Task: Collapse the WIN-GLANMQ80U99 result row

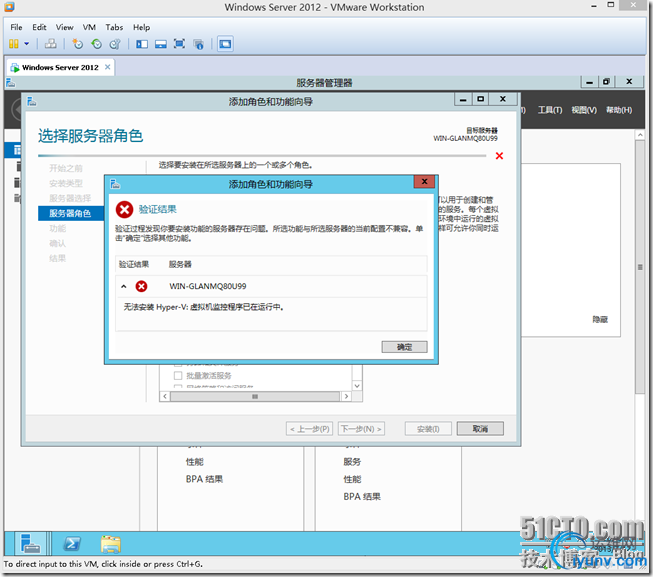Action: pyautogui.click(x=124, y=286)
